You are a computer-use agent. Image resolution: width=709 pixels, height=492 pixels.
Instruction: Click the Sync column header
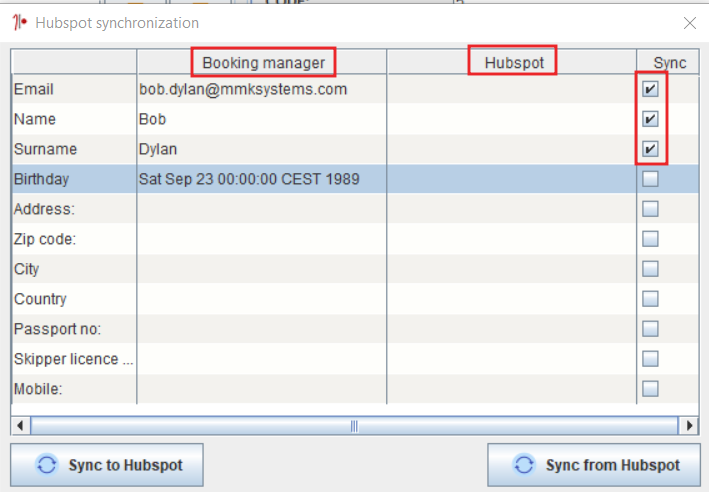(x=668, y=62)
